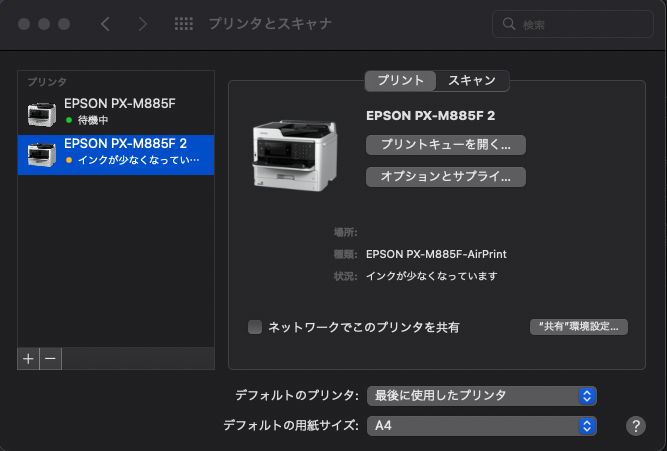
Task: Click status value インクが少なくなっています
Action: pyautogui.click(x=431, y=277)
